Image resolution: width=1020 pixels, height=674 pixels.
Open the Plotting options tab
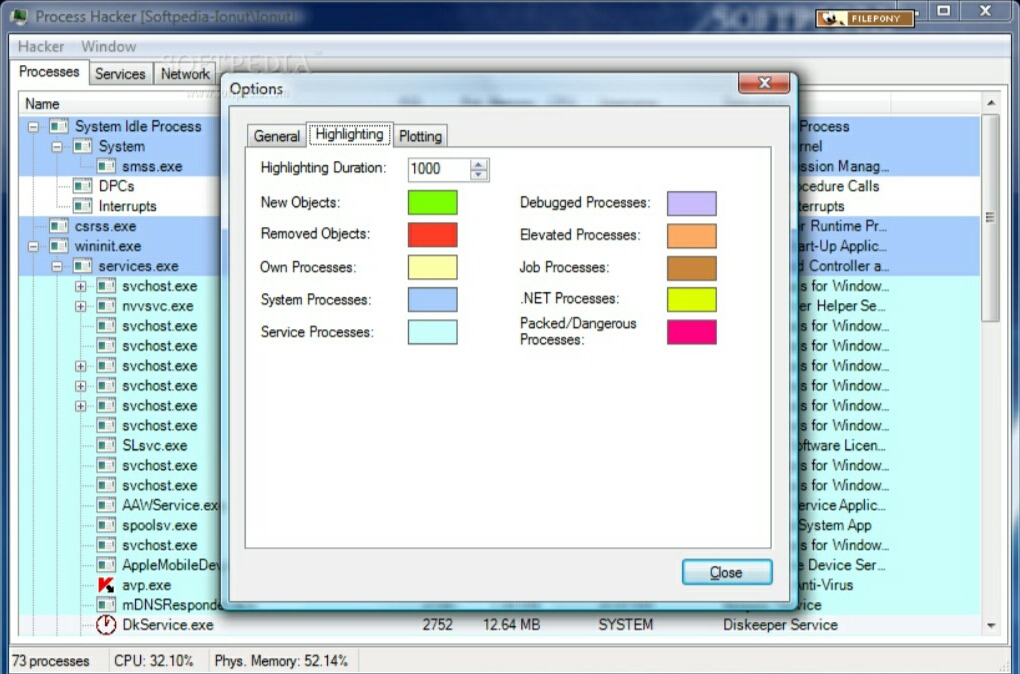[x=420, y=136]
